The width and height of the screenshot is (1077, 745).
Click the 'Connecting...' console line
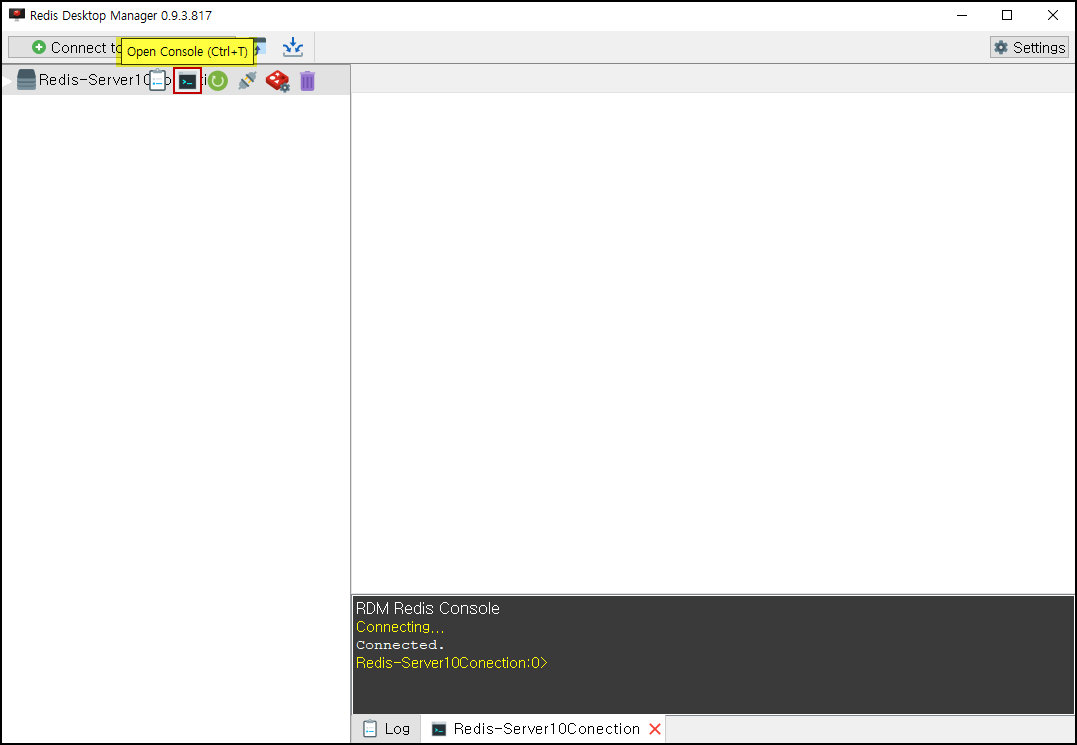coord(400,627)
